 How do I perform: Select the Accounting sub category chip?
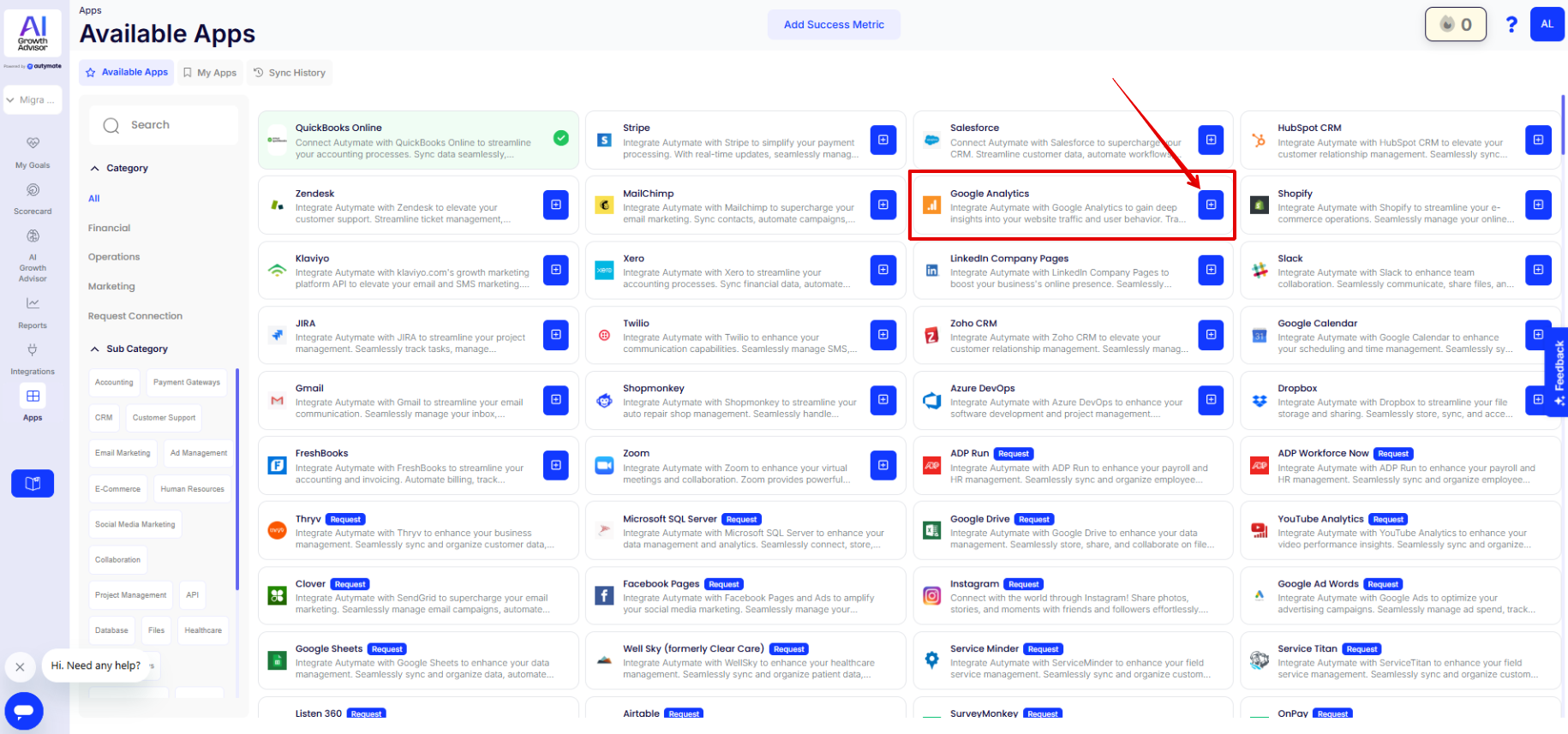point(114,383)
